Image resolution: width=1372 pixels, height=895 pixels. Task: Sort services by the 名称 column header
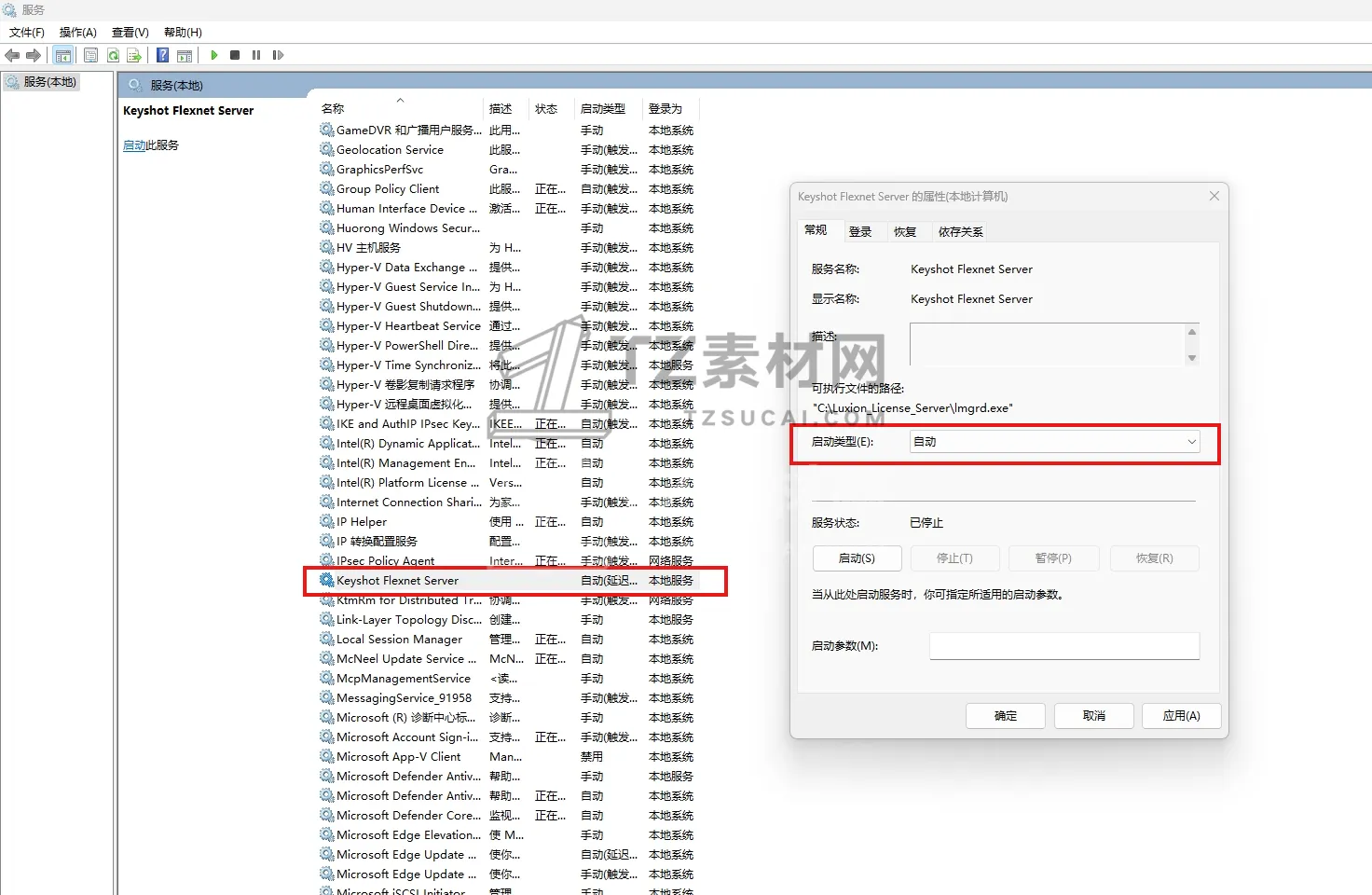coord(333,109)
